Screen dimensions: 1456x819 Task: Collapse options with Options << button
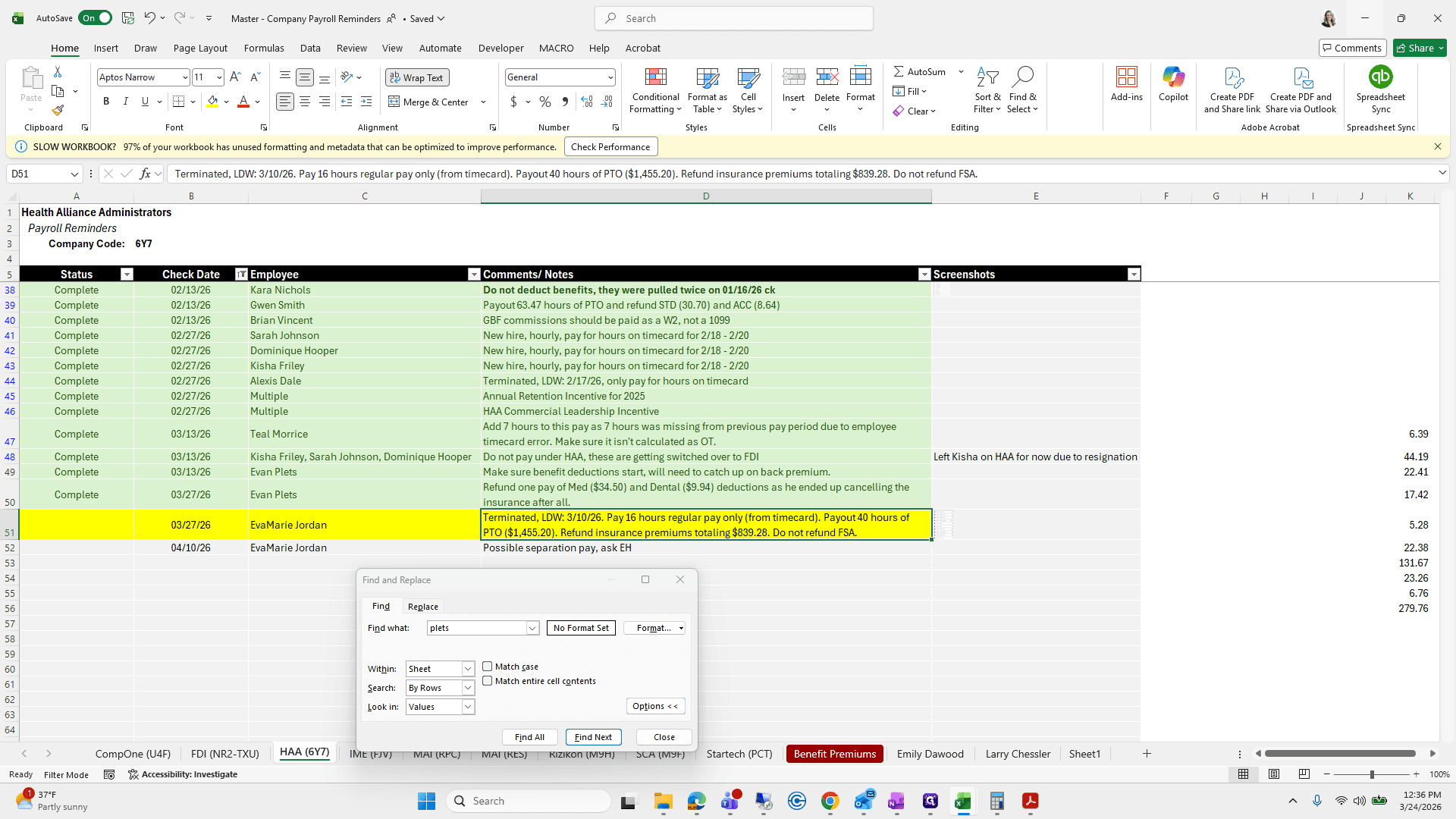(x=655, y=706)
